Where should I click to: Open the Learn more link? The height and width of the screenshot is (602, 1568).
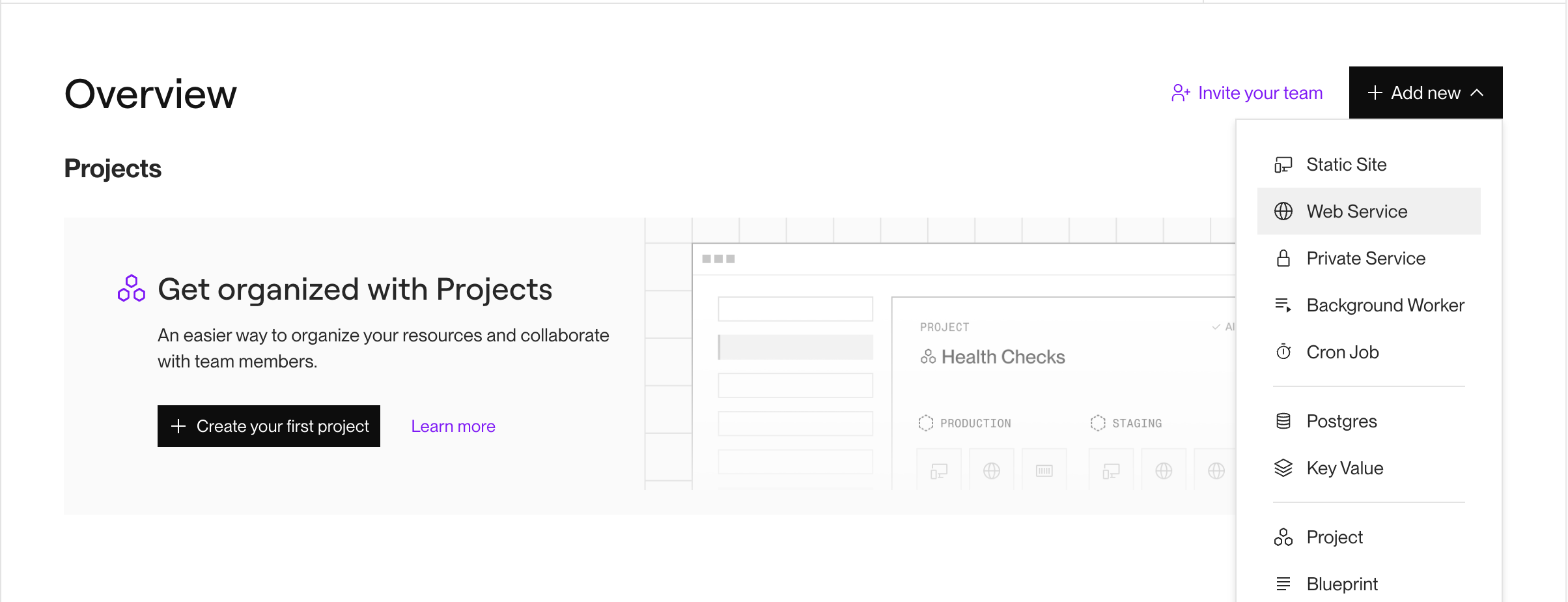tap(453, 426)
